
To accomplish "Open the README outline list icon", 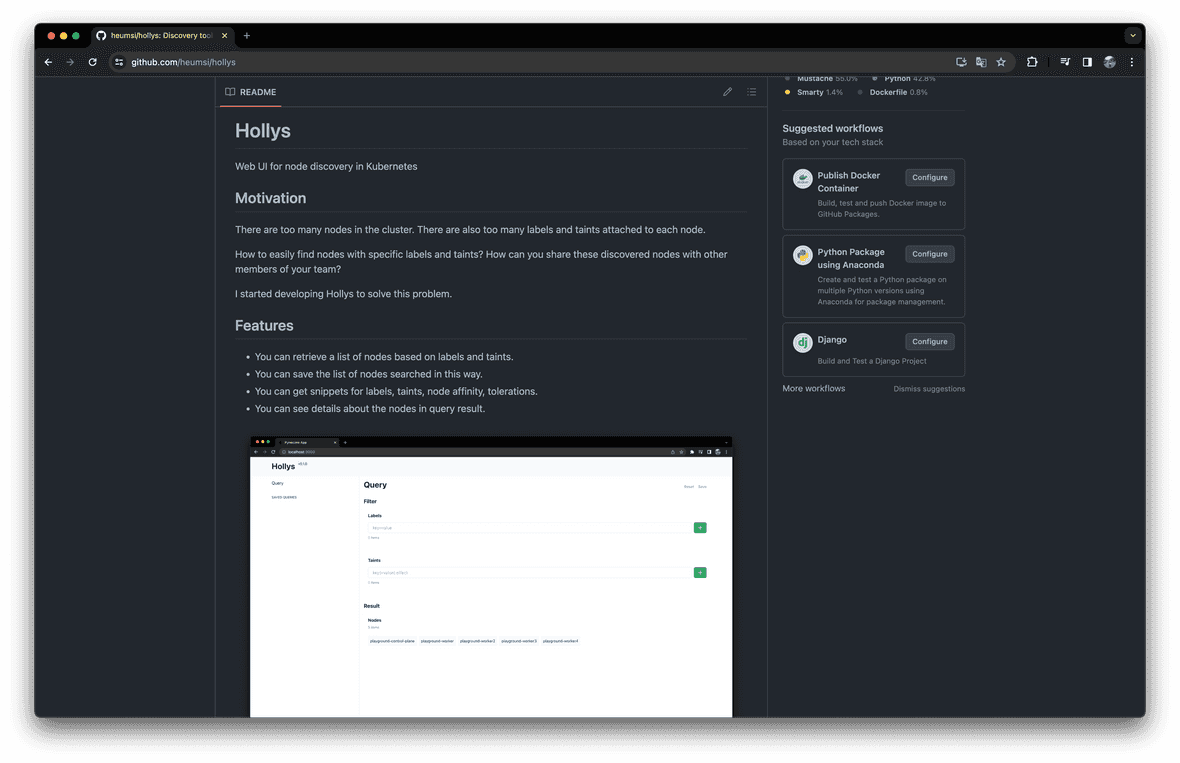I will coord(751,92).
